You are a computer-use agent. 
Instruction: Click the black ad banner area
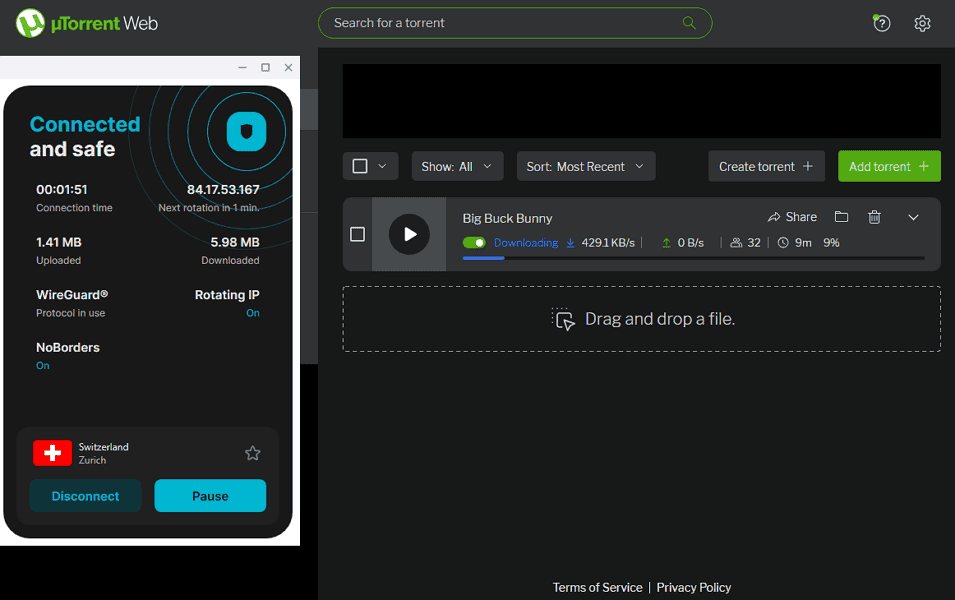tap(641, 101)
